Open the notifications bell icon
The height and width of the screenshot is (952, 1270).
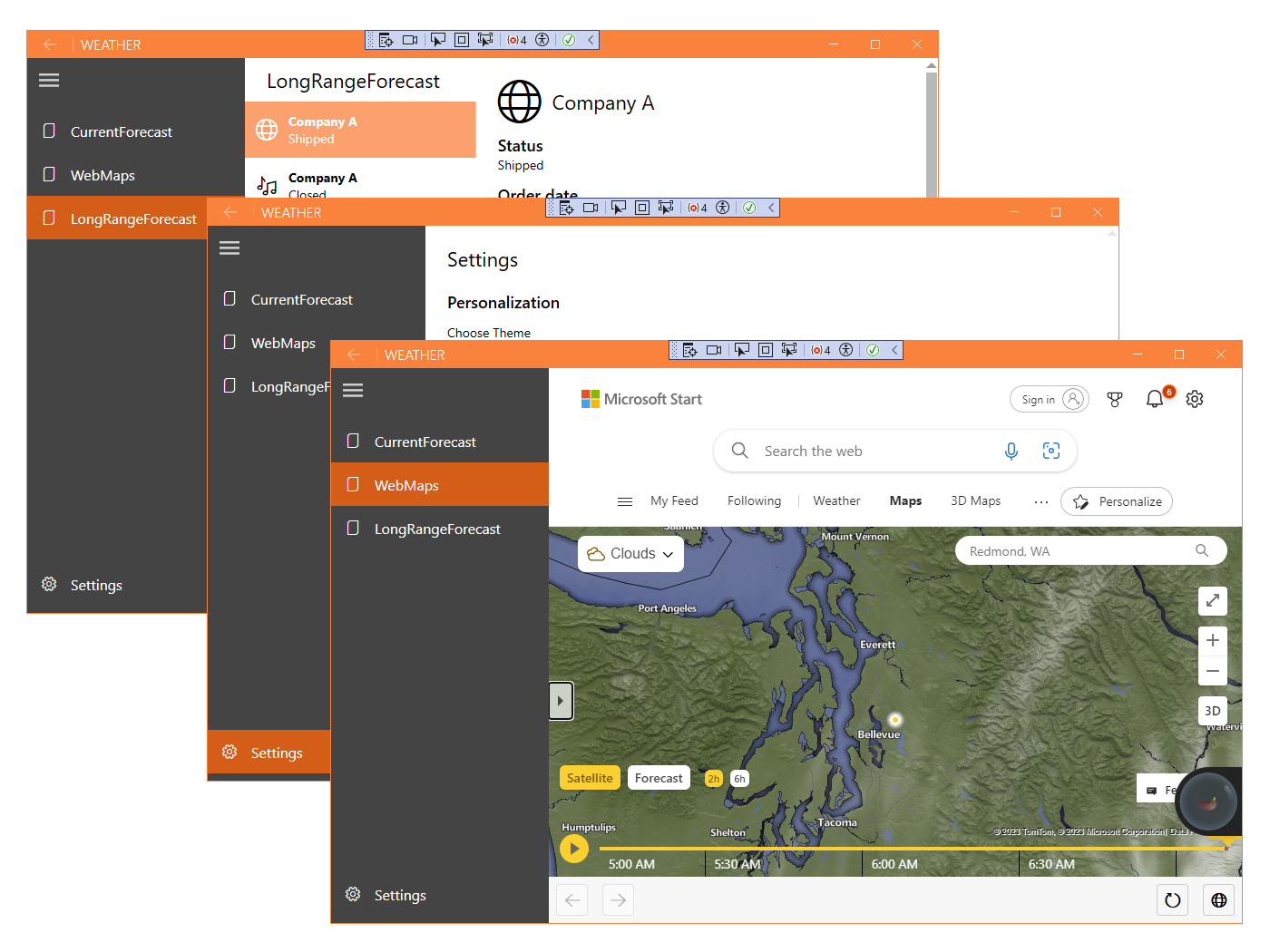pos(1155,399)
